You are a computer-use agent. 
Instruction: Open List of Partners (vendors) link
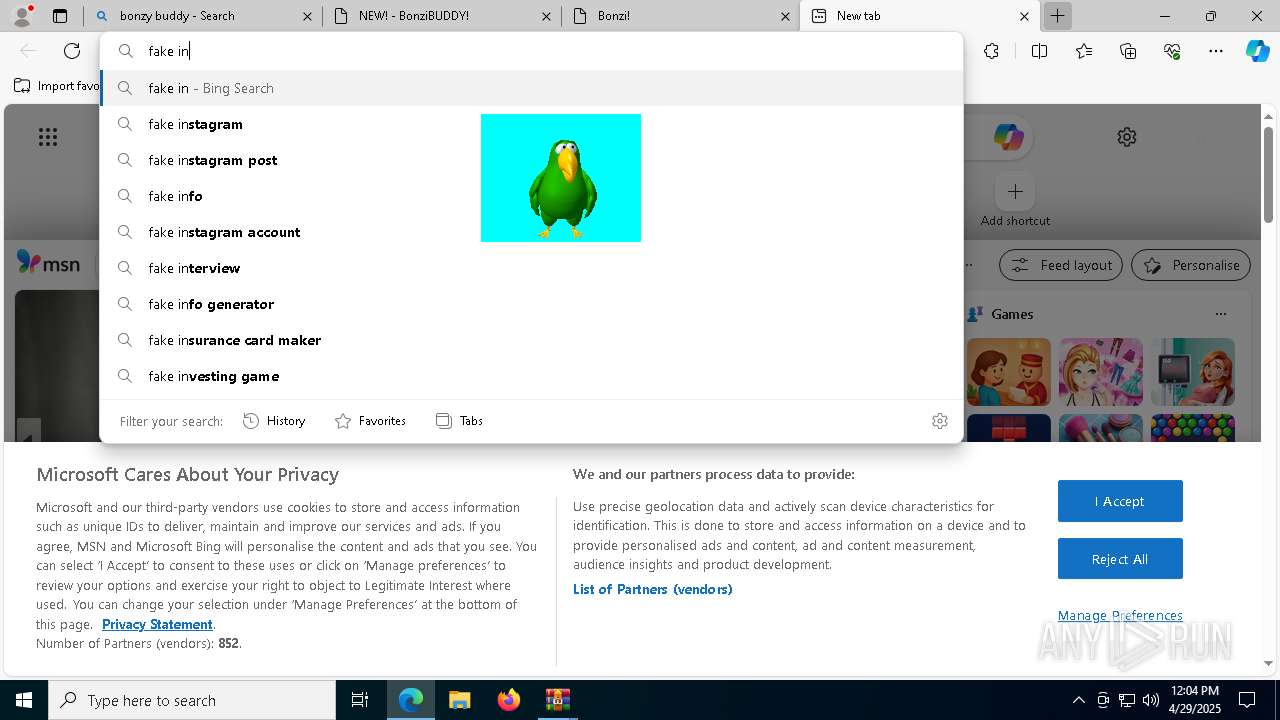[x=652, y=589]
